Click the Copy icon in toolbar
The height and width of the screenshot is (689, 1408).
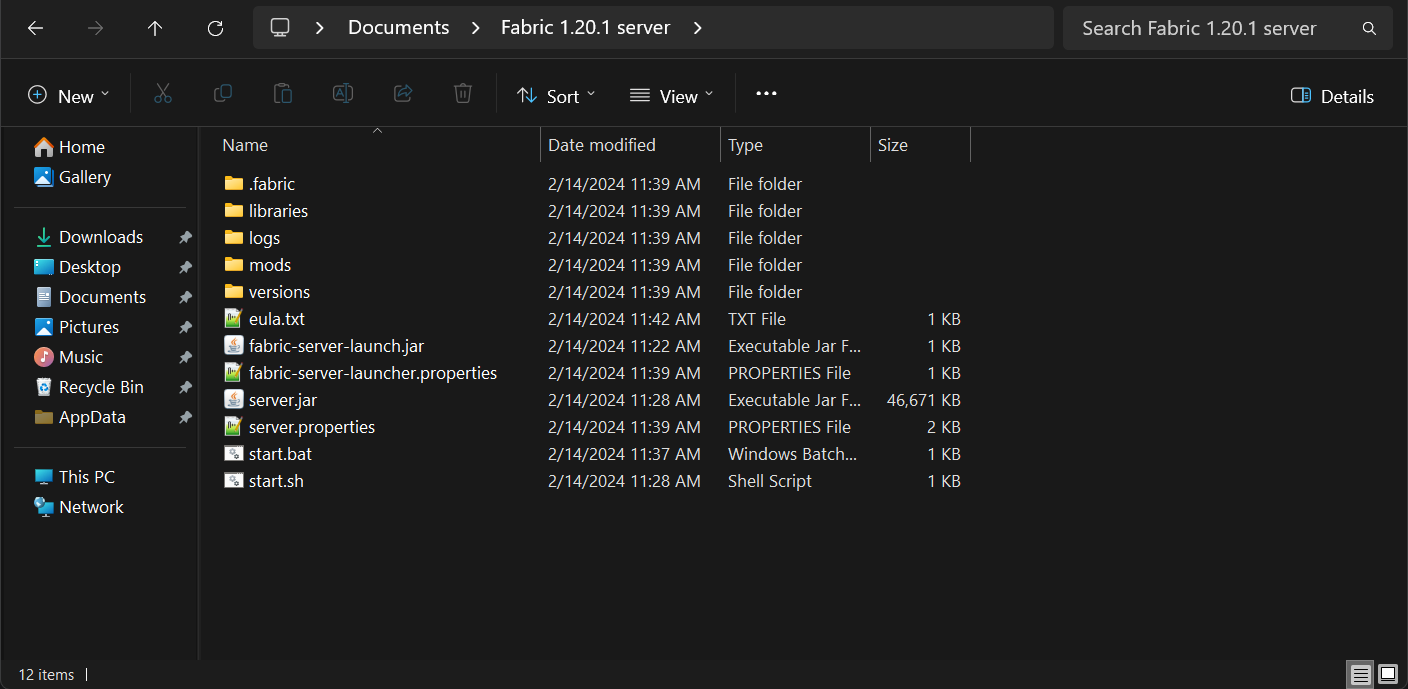[x=223, y=94]
